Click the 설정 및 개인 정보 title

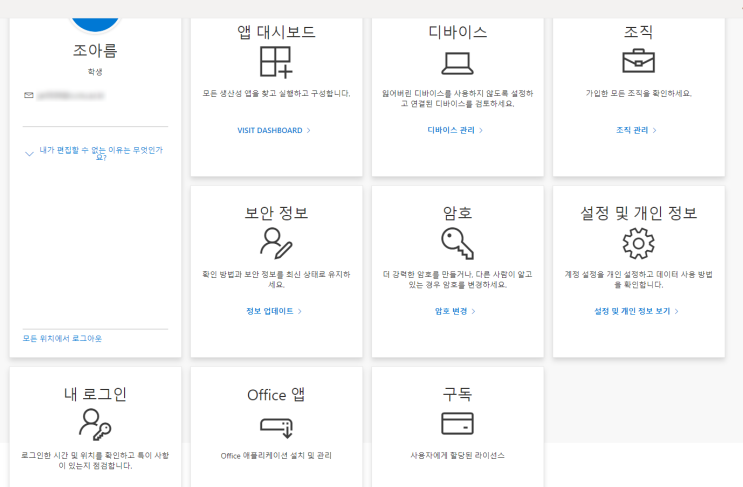638,213
